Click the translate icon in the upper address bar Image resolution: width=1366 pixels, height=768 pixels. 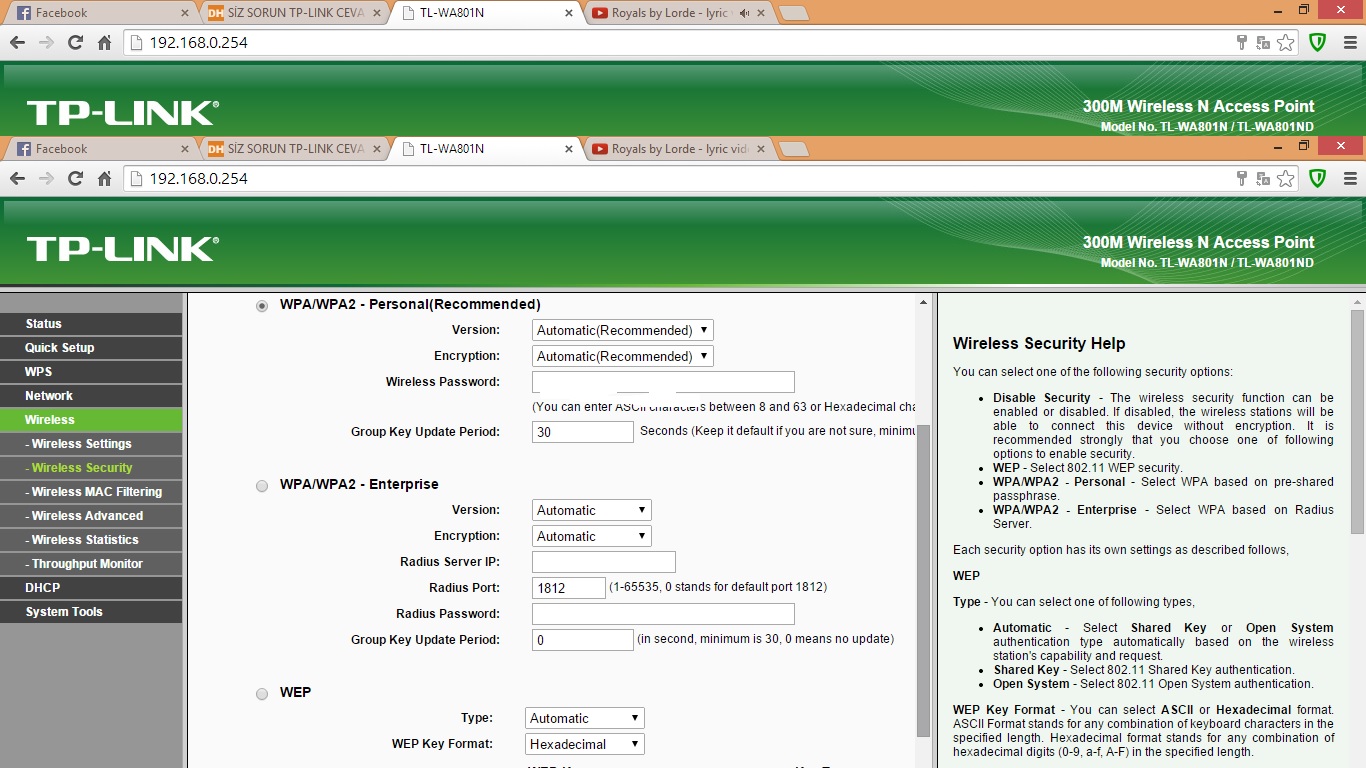pos(1264,43)
